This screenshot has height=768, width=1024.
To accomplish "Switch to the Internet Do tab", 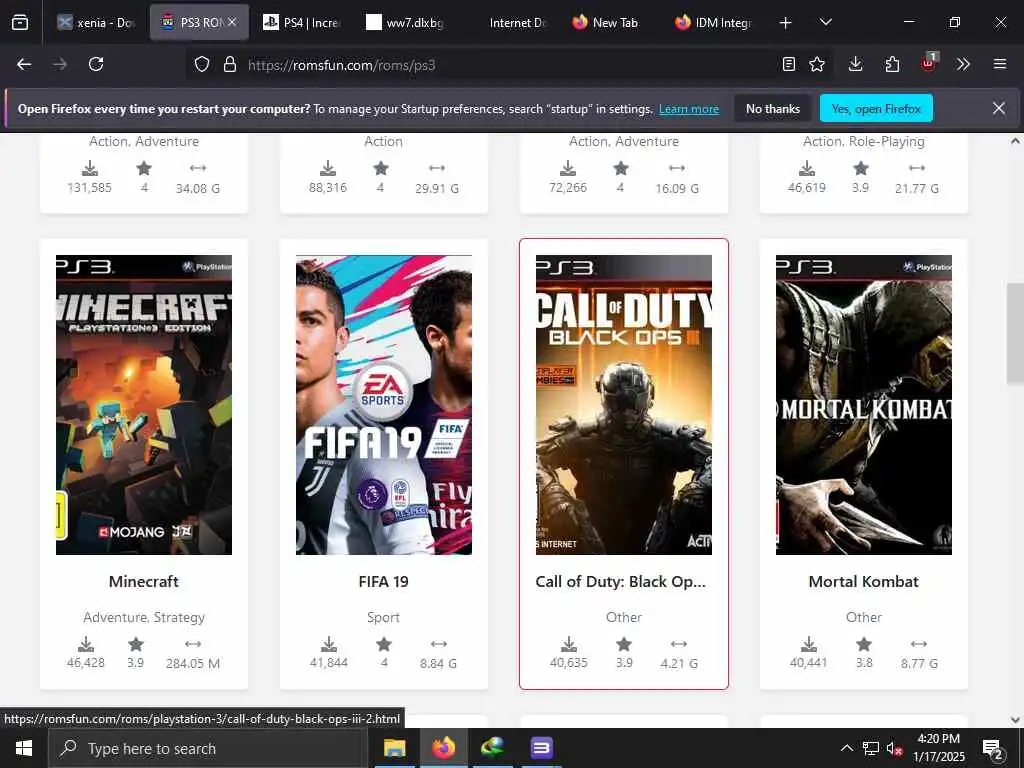I will click(509, 23).
